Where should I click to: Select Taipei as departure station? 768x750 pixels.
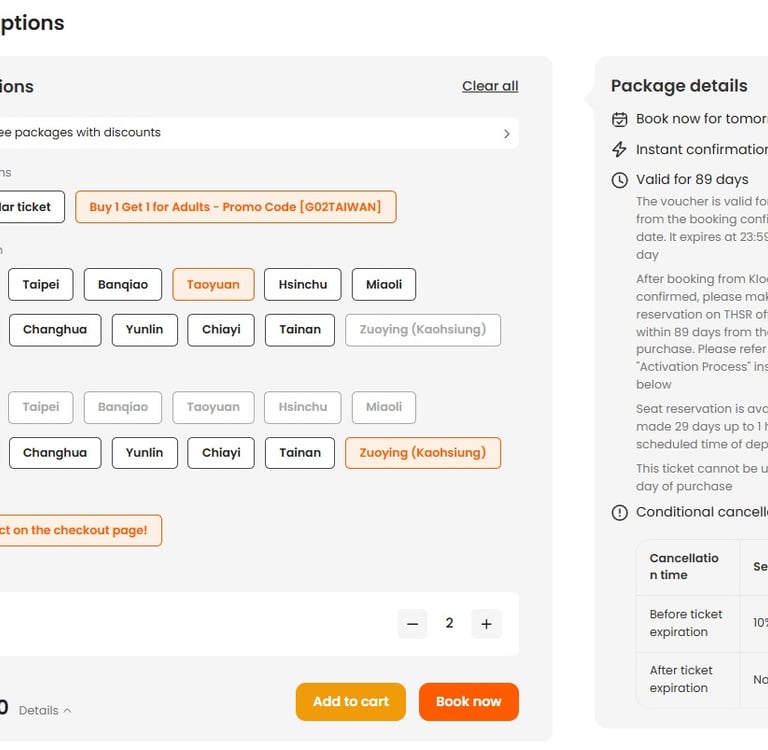[x=41, y=285]
